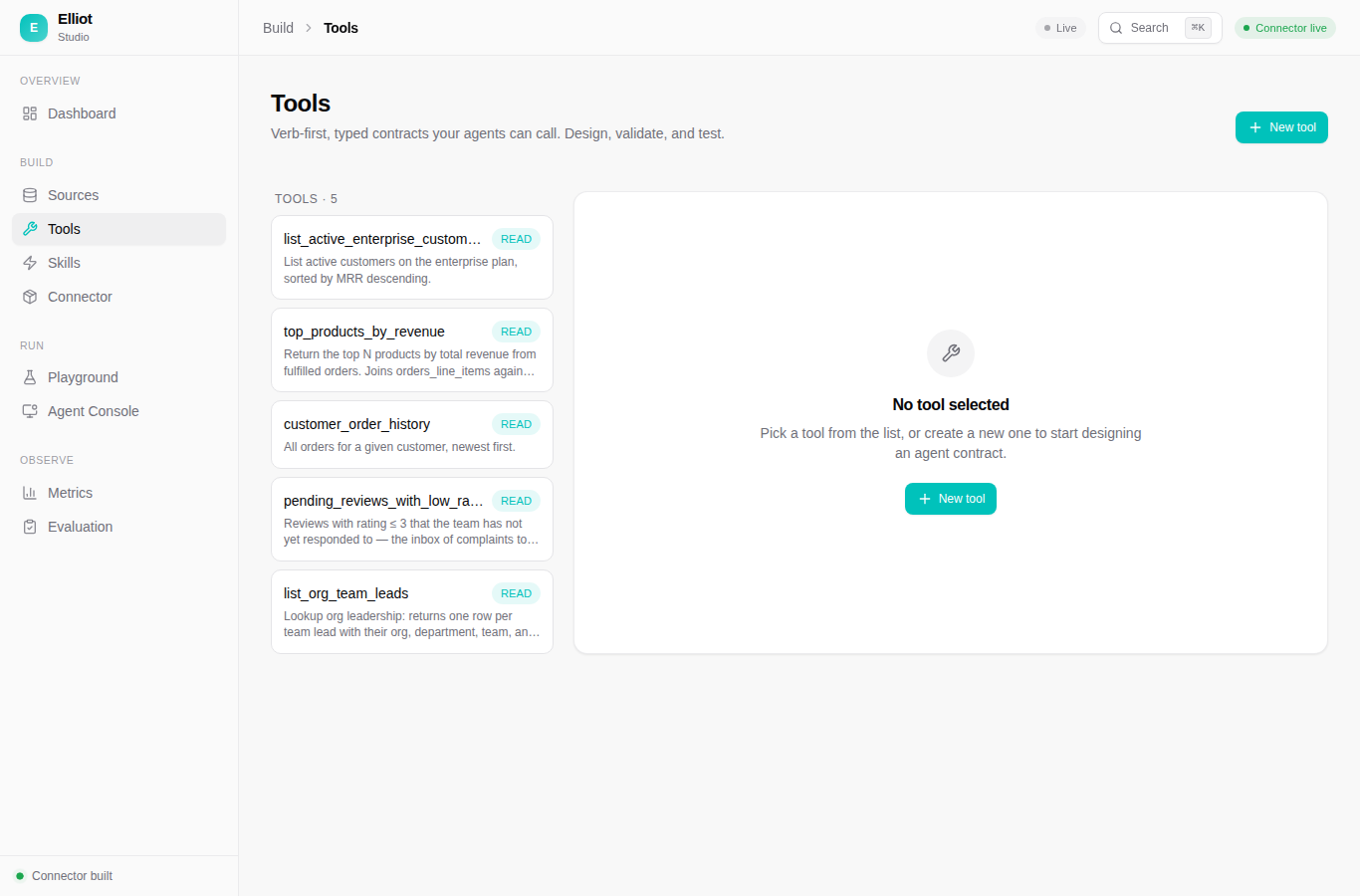Click the Sources database icon
Image resolution: width=1360 pixels, height=896 pixels.
pos(30,195)
